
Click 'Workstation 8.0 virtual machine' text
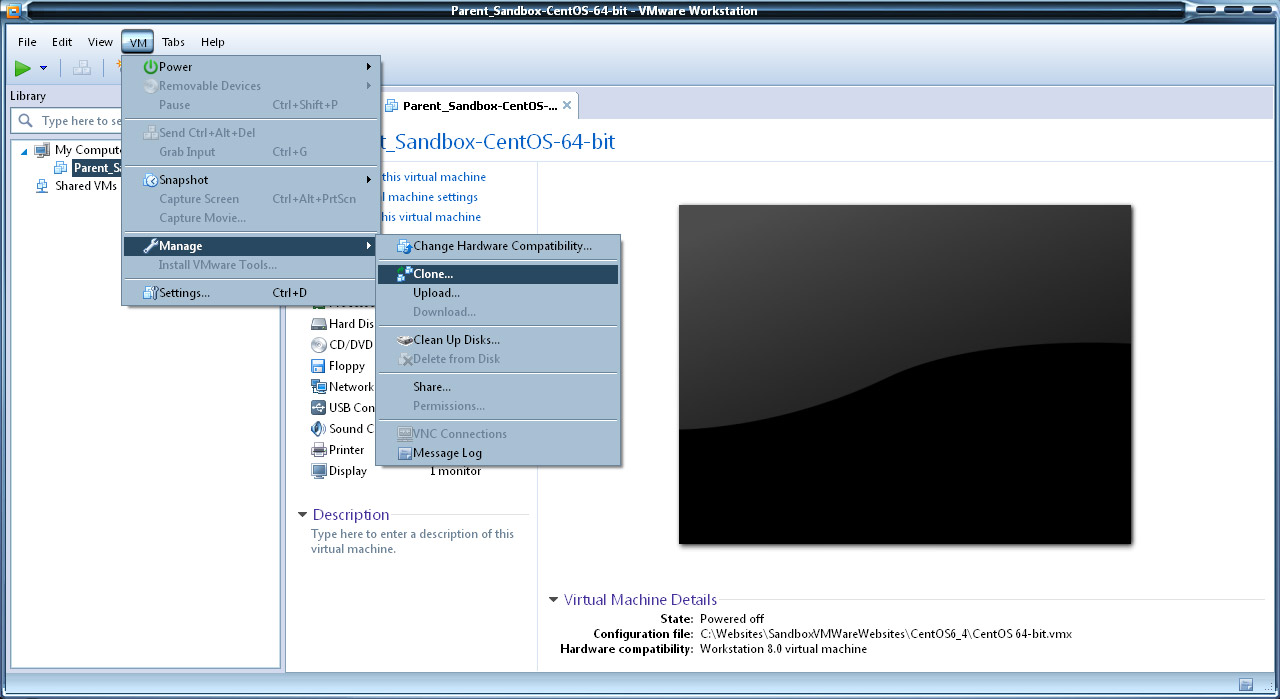[x=784, y=649]
